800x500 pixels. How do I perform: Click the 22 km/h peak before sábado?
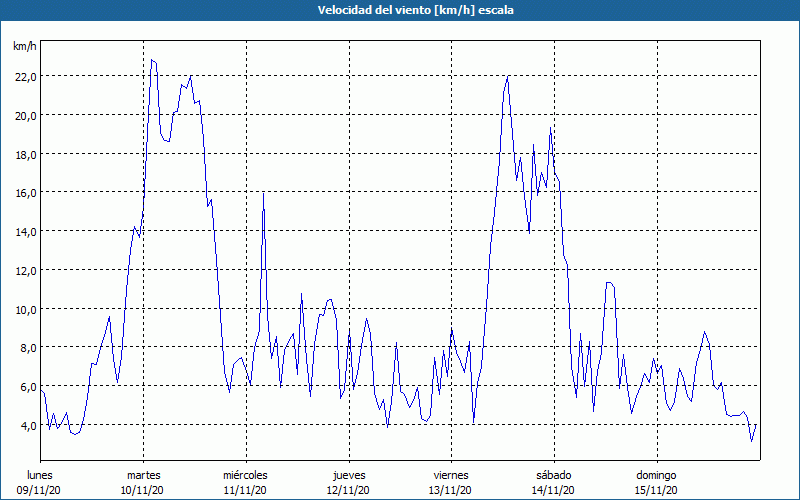tap(508, 76)
